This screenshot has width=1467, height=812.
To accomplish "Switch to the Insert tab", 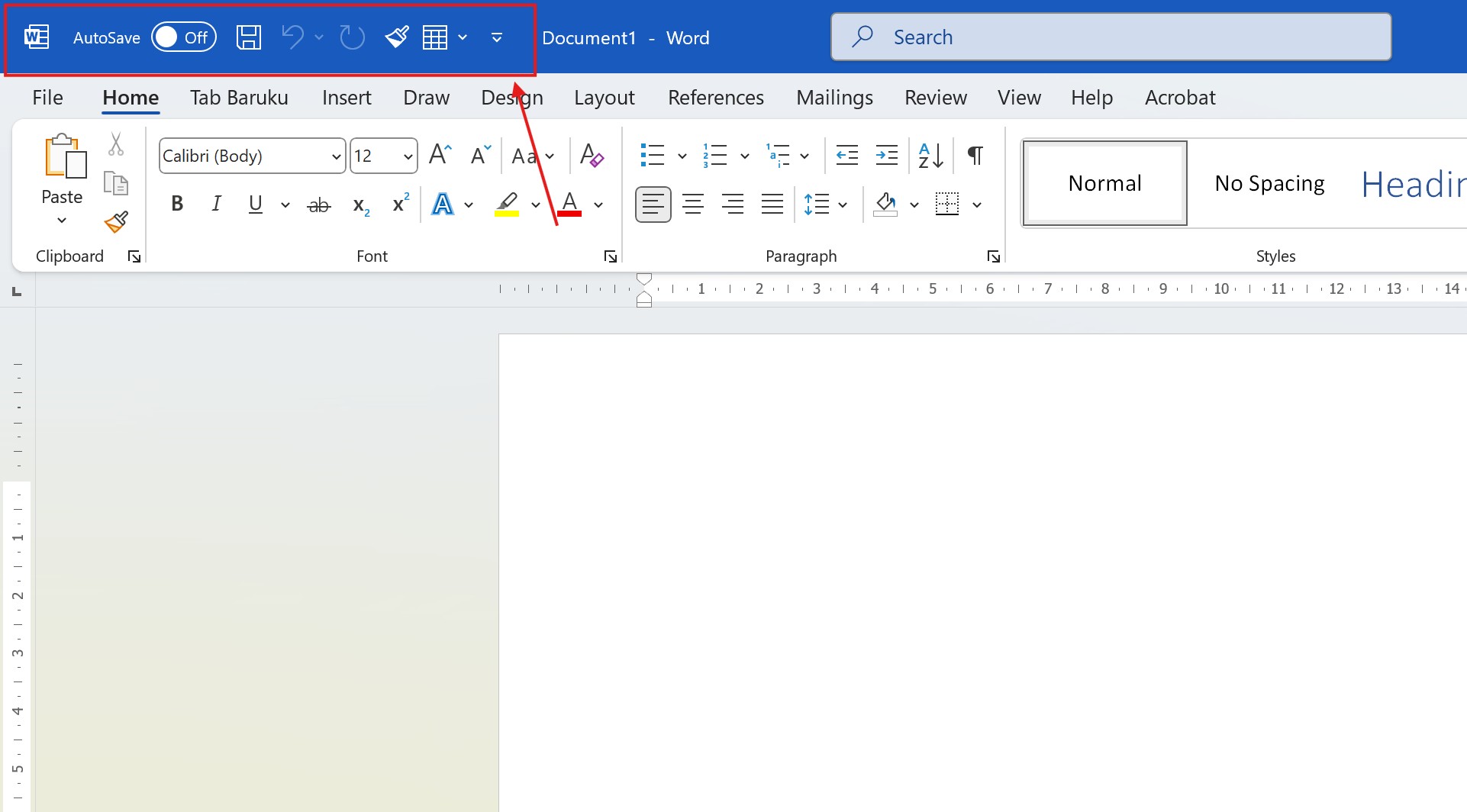I will pyautogui.click(x=347, y=98).
